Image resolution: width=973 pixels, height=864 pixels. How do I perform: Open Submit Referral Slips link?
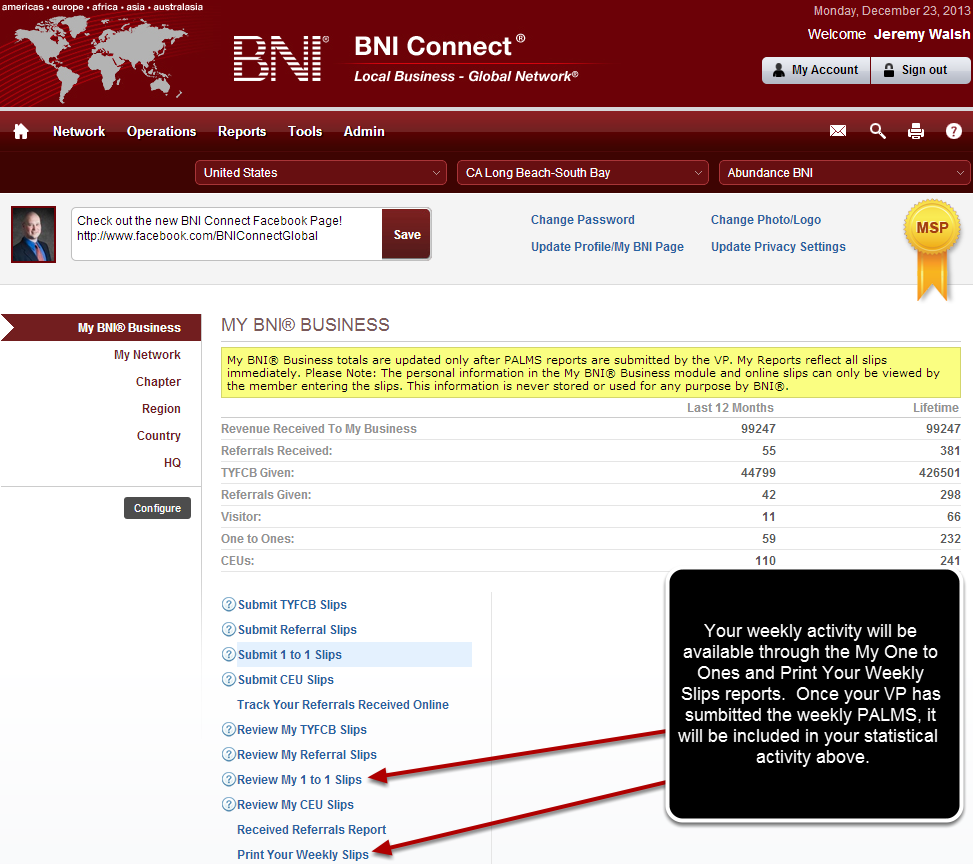pos(297,629)
